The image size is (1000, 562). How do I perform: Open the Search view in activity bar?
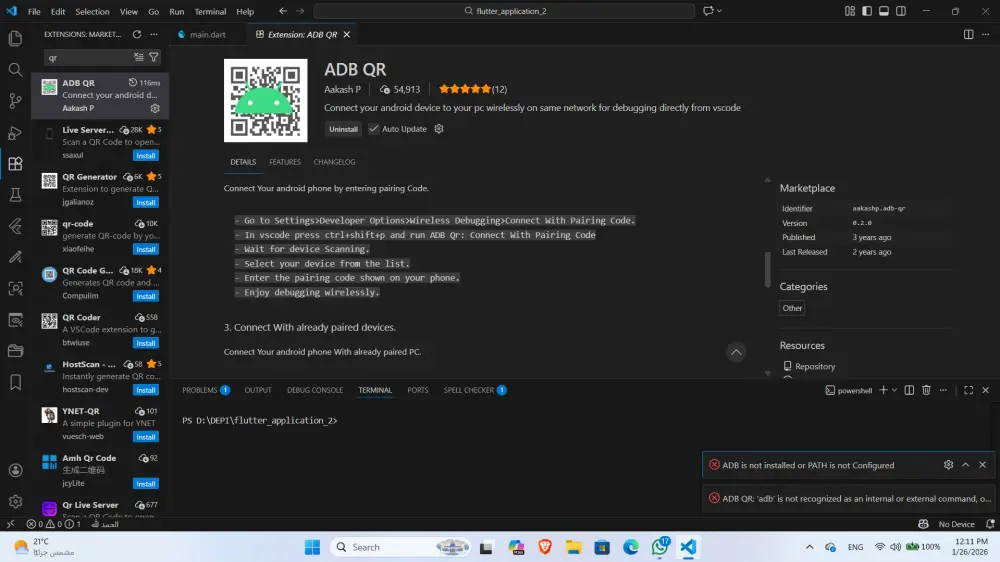coord(15,70)
